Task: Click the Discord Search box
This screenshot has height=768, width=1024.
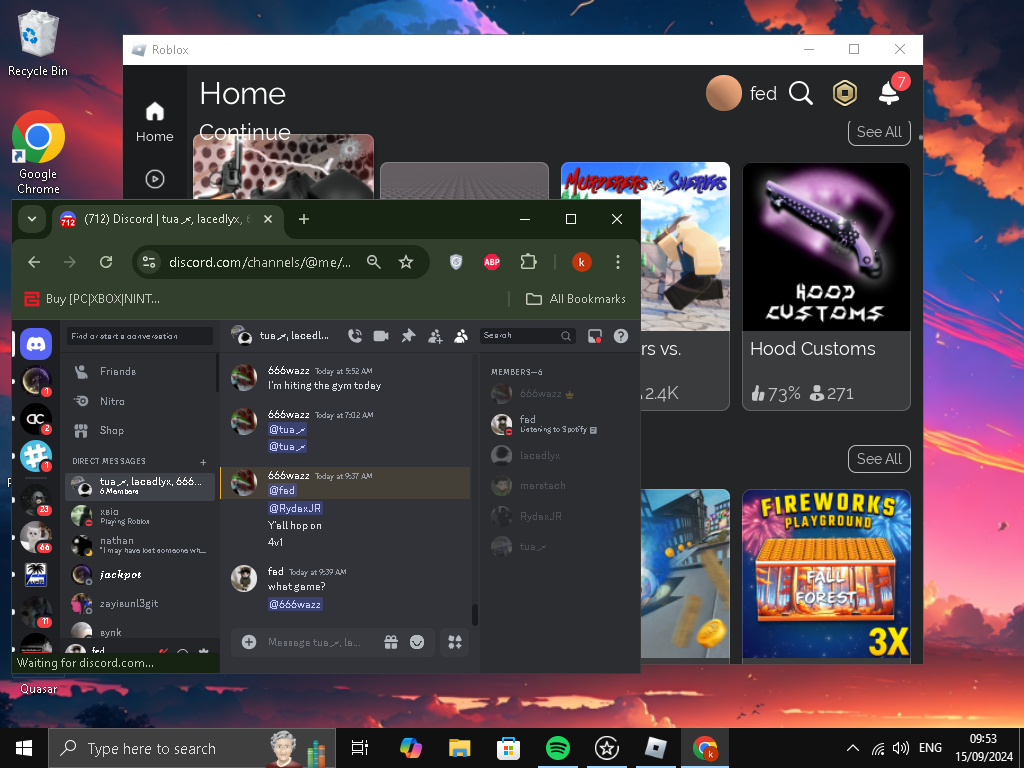Action: (528, 336)
